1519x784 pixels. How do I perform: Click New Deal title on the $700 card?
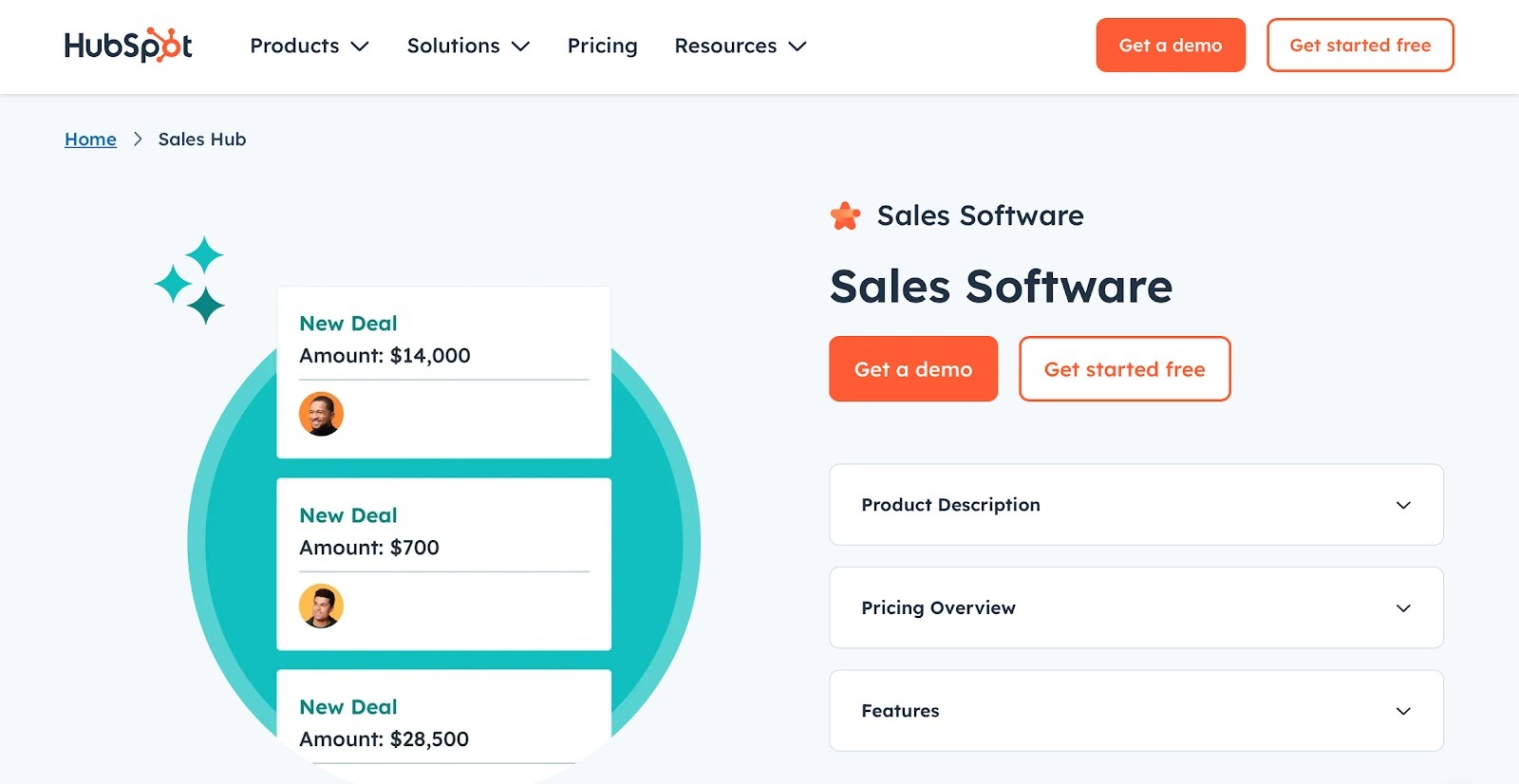(348, 515)
